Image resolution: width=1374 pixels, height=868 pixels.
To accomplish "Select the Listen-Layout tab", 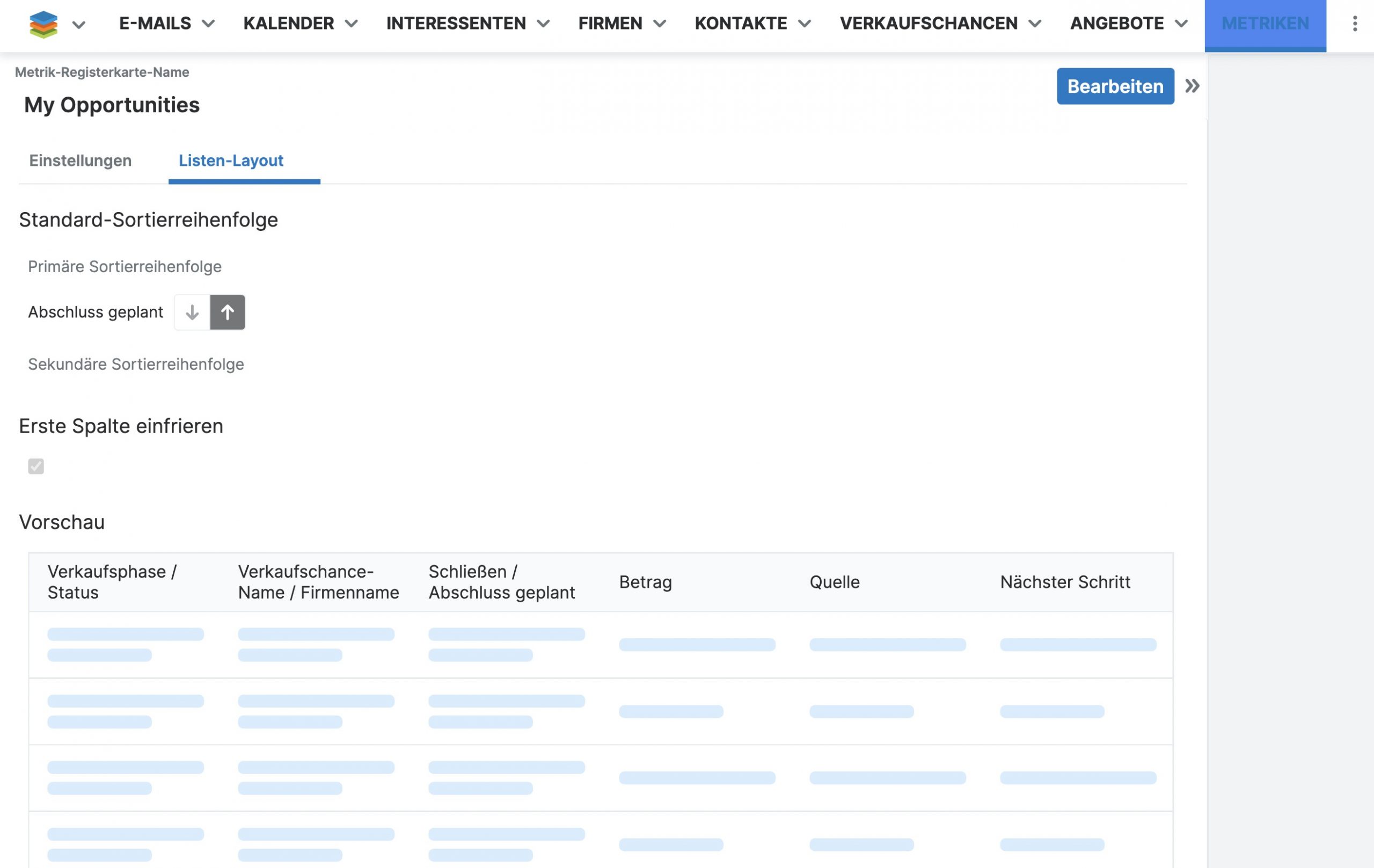I will pyautogui.click(x=231, y=161).
